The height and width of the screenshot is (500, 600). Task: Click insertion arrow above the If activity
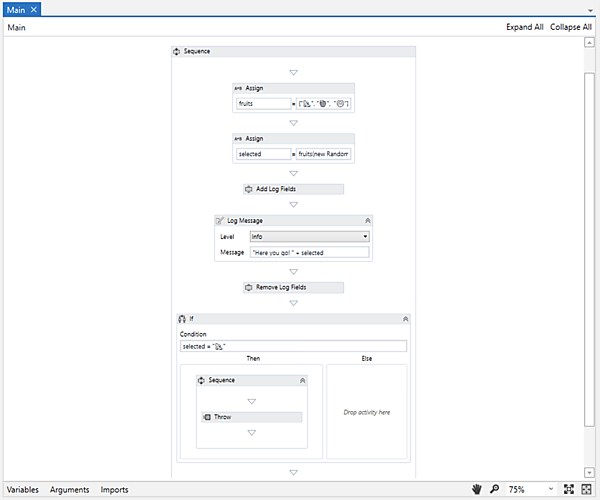[x=293, y=303]
